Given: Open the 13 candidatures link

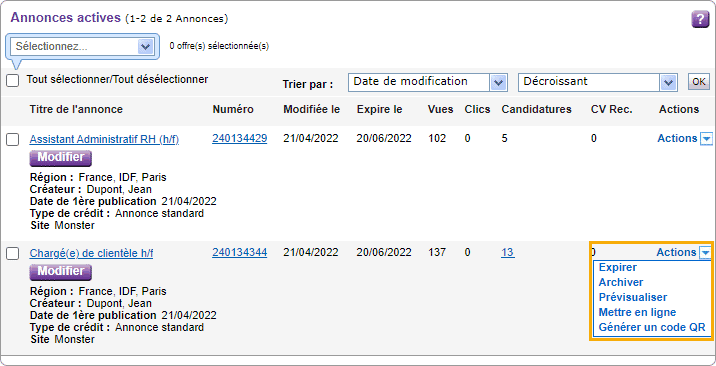Looking at the screenshot, I should click(508, 252).
